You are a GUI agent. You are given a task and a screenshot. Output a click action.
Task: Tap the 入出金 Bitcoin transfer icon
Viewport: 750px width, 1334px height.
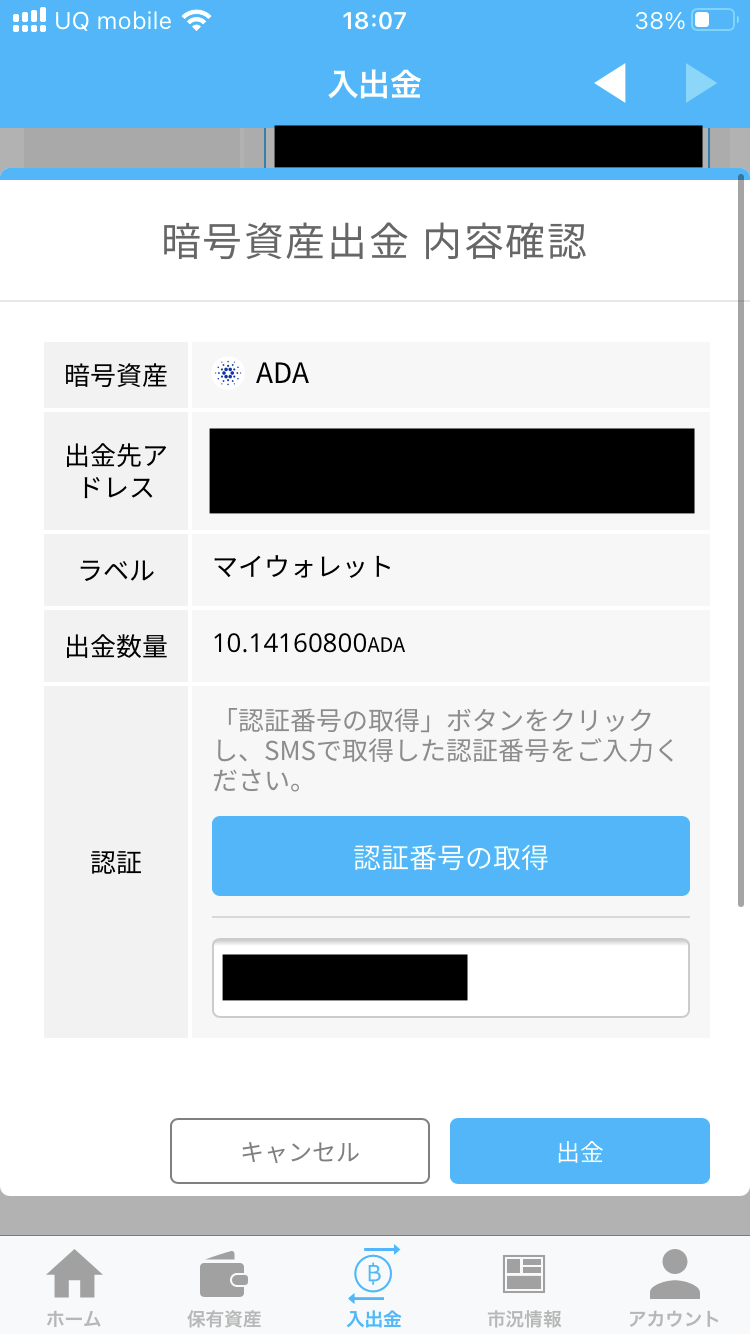click(x=374, y=1272)
